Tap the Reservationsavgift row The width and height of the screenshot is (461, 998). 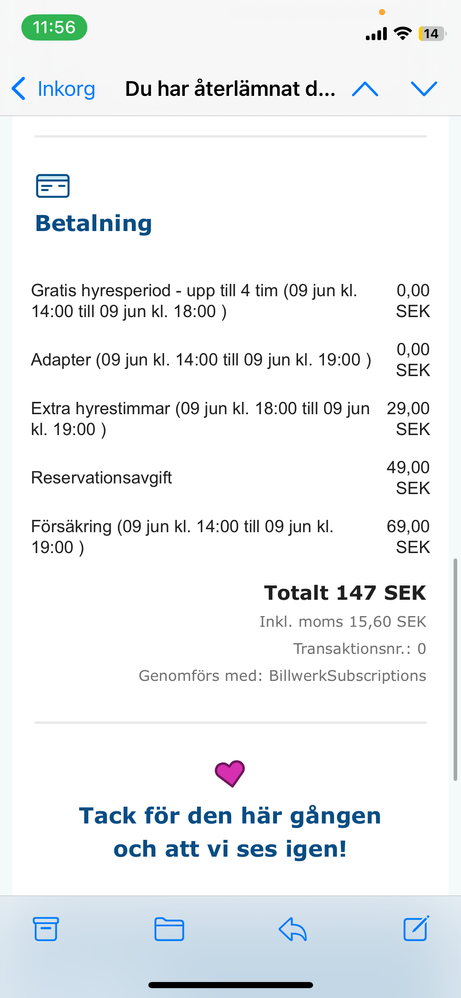pos(230,478)
